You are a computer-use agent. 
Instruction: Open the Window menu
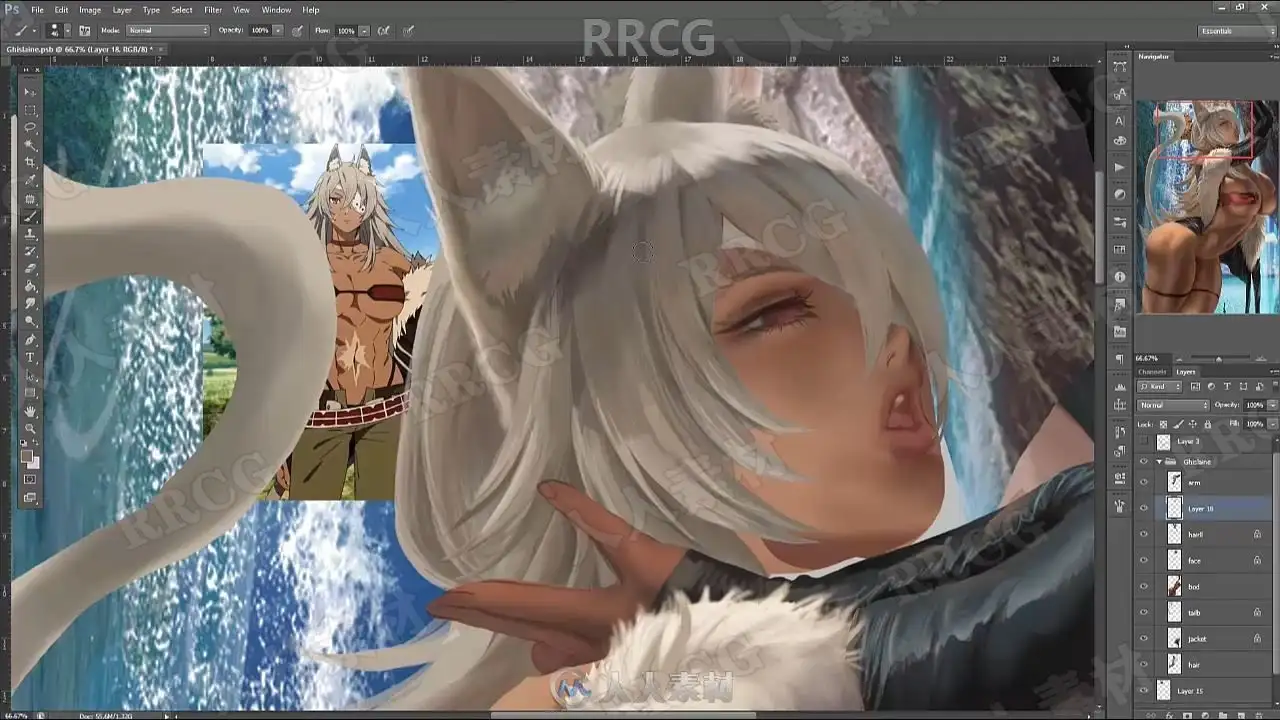(x=277, y=10)
